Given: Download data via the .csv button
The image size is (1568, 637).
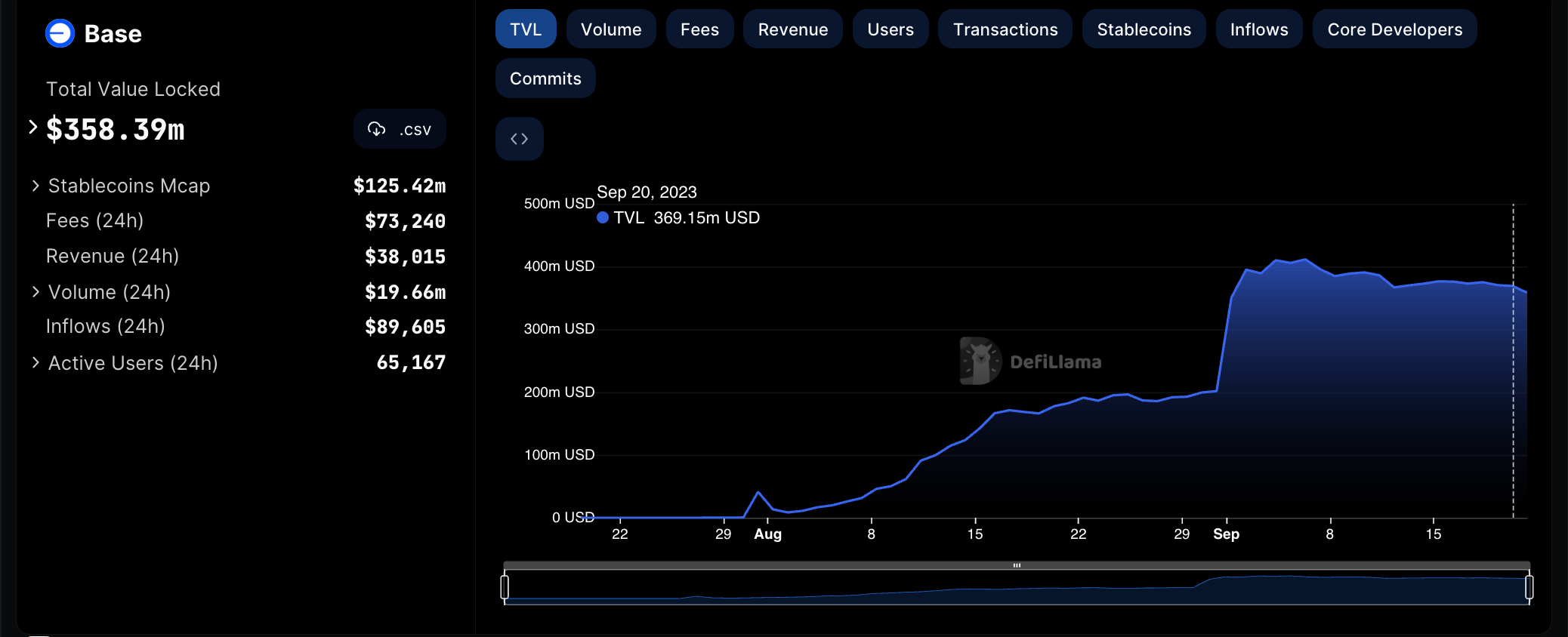Looking at the screenshot, I should point(400,129).
